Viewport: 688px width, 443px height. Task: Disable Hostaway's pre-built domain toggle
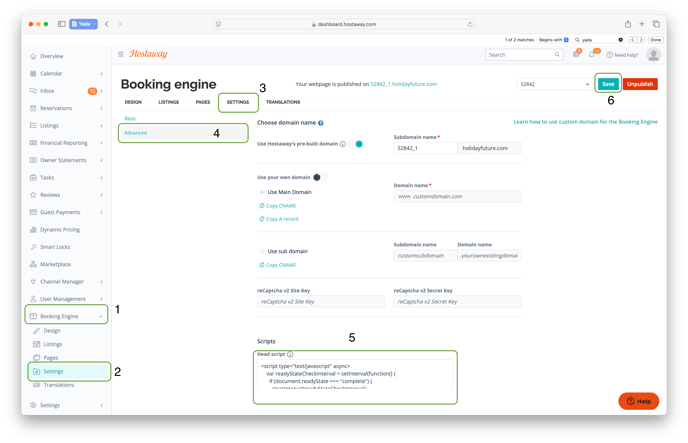point(357,144)
